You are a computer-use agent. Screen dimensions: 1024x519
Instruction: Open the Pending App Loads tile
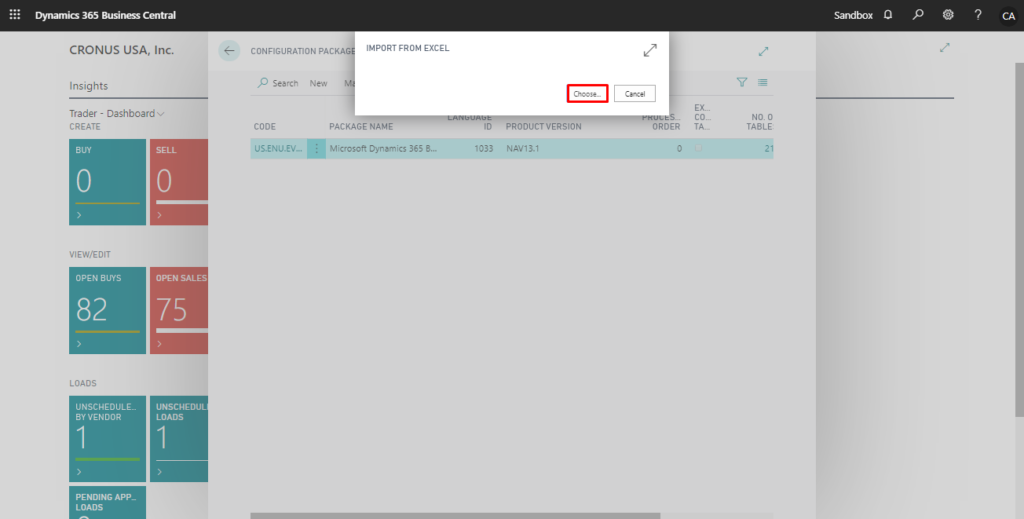click(x=108, y=502)
